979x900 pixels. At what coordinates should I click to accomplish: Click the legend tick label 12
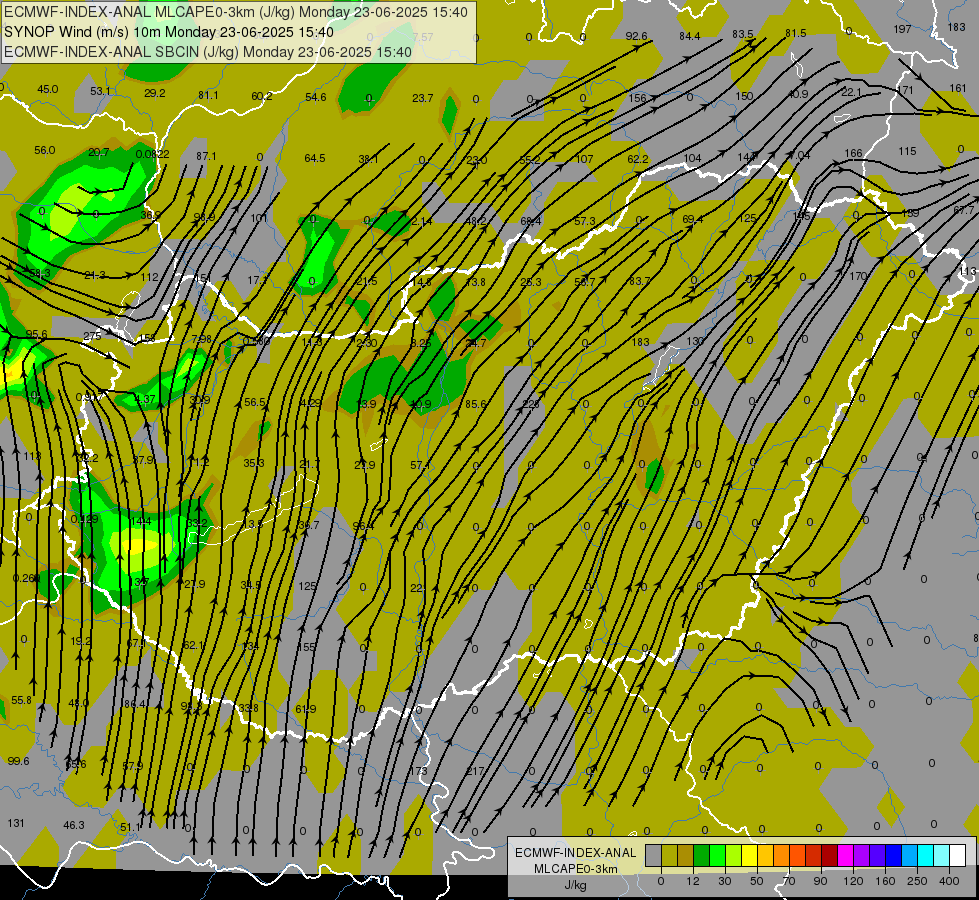692,881
